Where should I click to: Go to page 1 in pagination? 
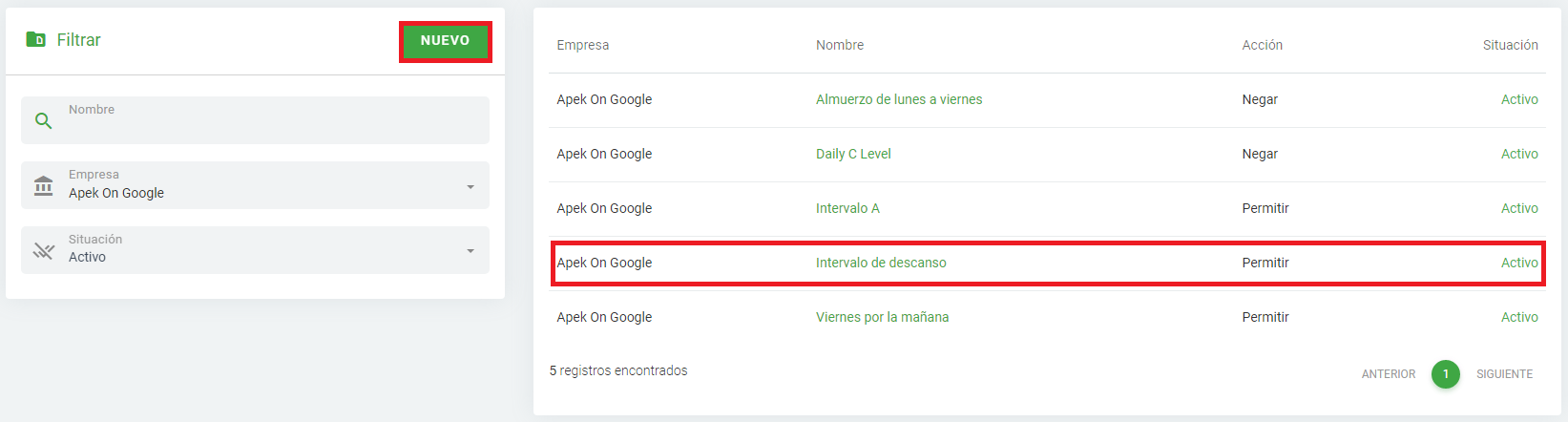point(1445,374)
